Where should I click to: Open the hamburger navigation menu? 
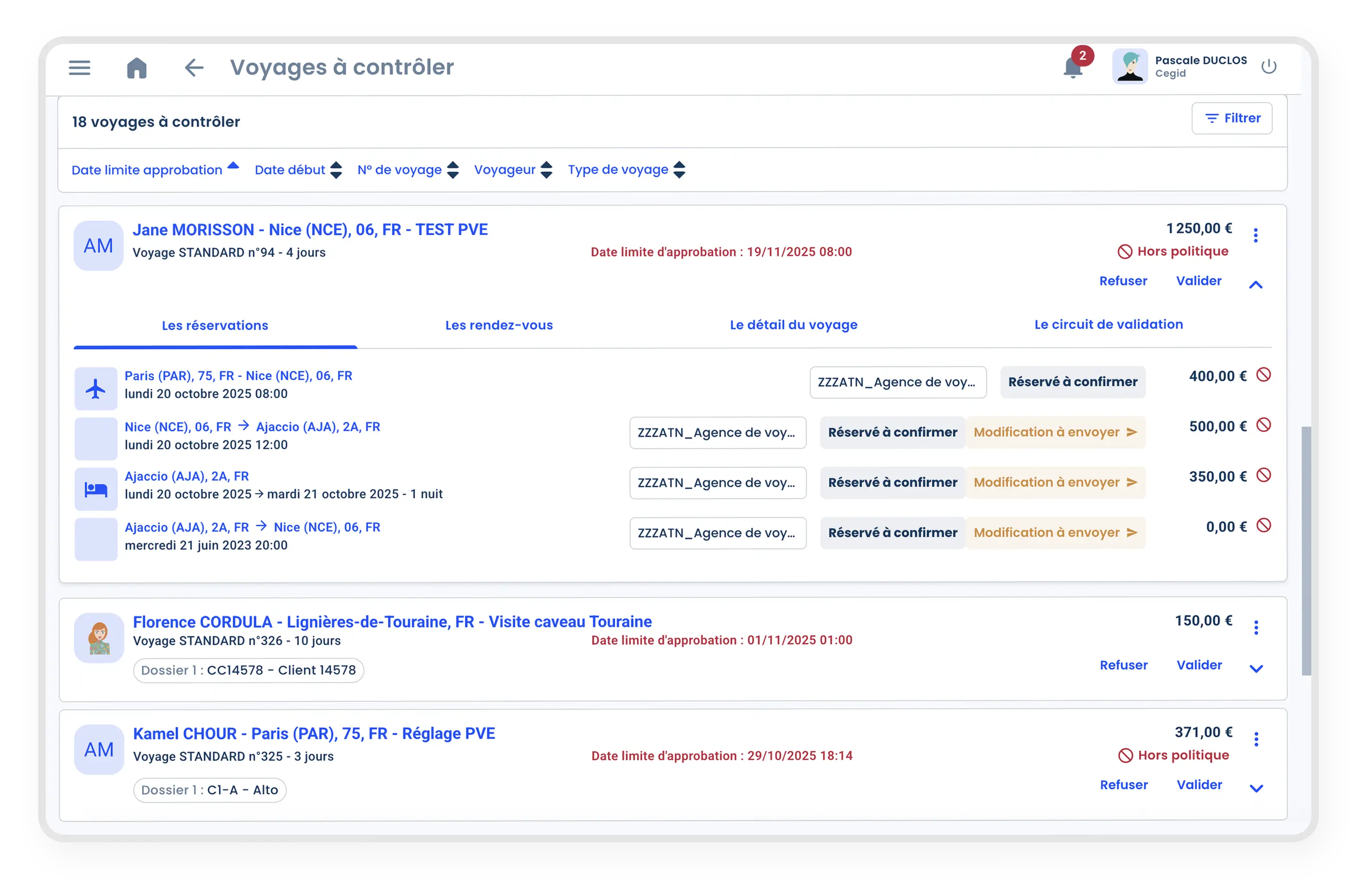(x=79, y=67)
